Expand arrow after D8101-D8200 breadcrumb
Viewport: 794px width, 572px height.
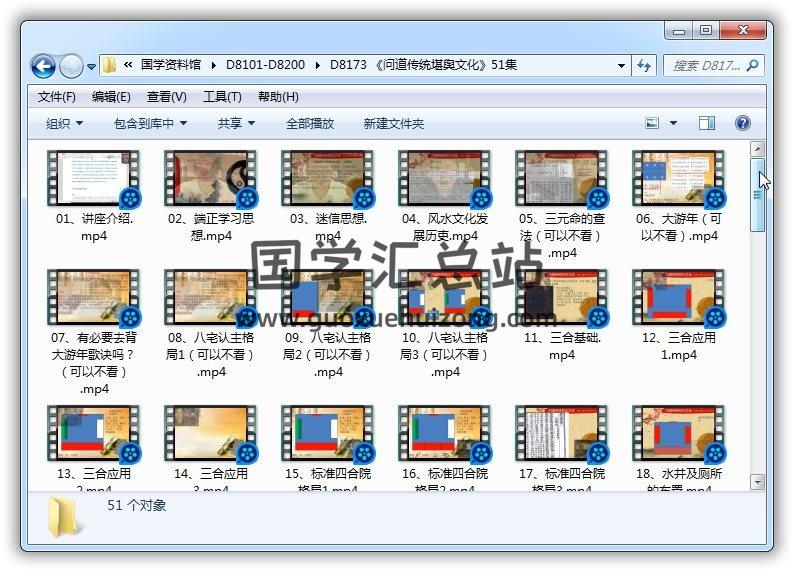(x=317, y=66)
